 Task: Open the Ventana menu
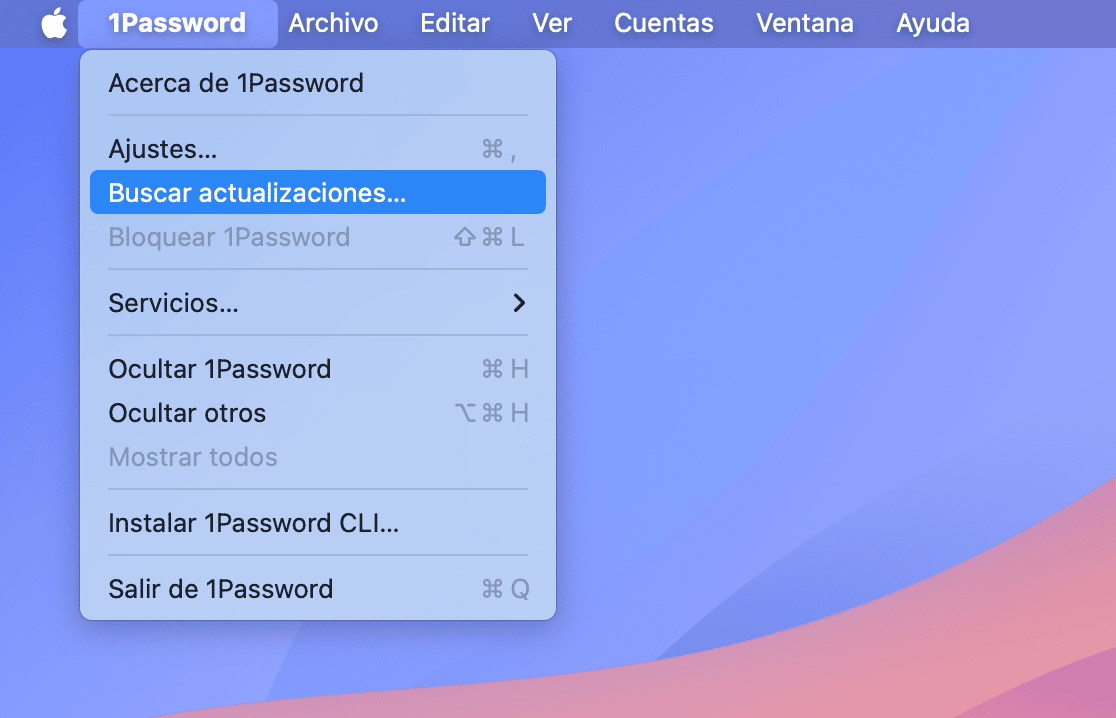coord(805,23)
